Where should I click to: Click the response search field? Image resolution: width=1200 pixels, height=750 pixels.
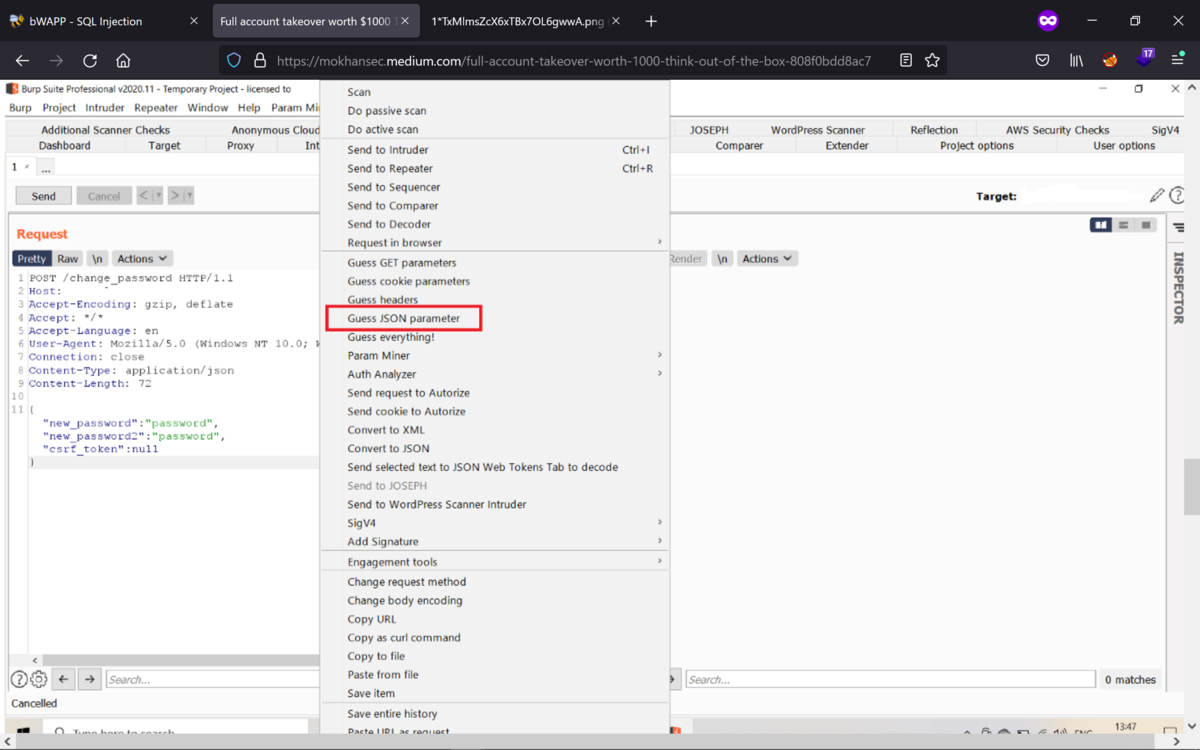890,679
